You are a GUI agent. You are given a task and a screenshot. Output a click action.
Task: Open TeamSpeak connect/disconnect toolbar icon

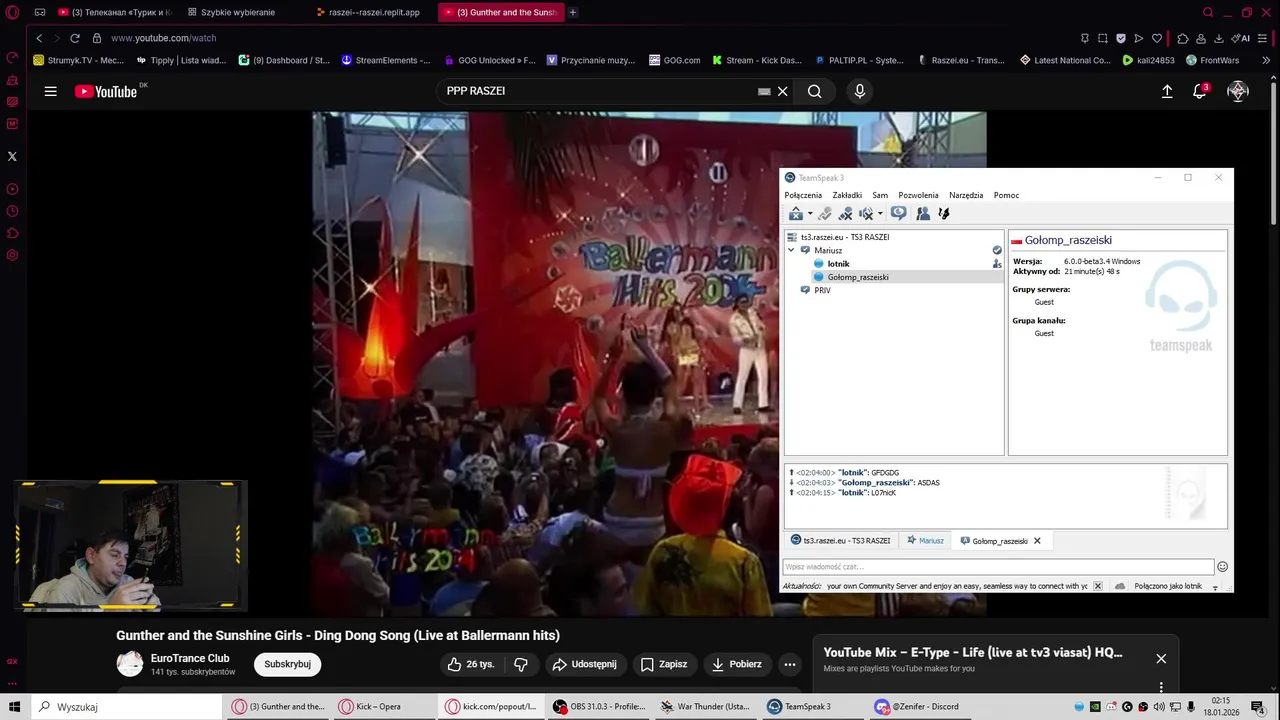click(796, 213)
